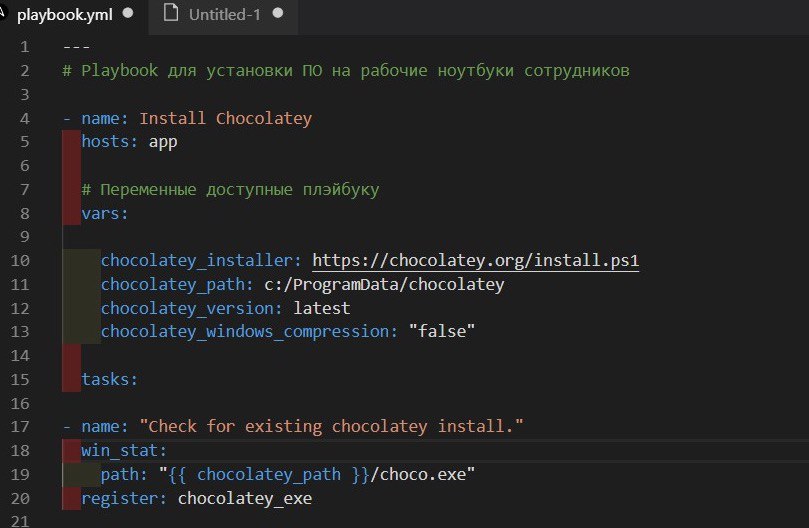Click the 'chocolatey_version:' key
Viewport: 809px width, 528px height.
(191, 308)
